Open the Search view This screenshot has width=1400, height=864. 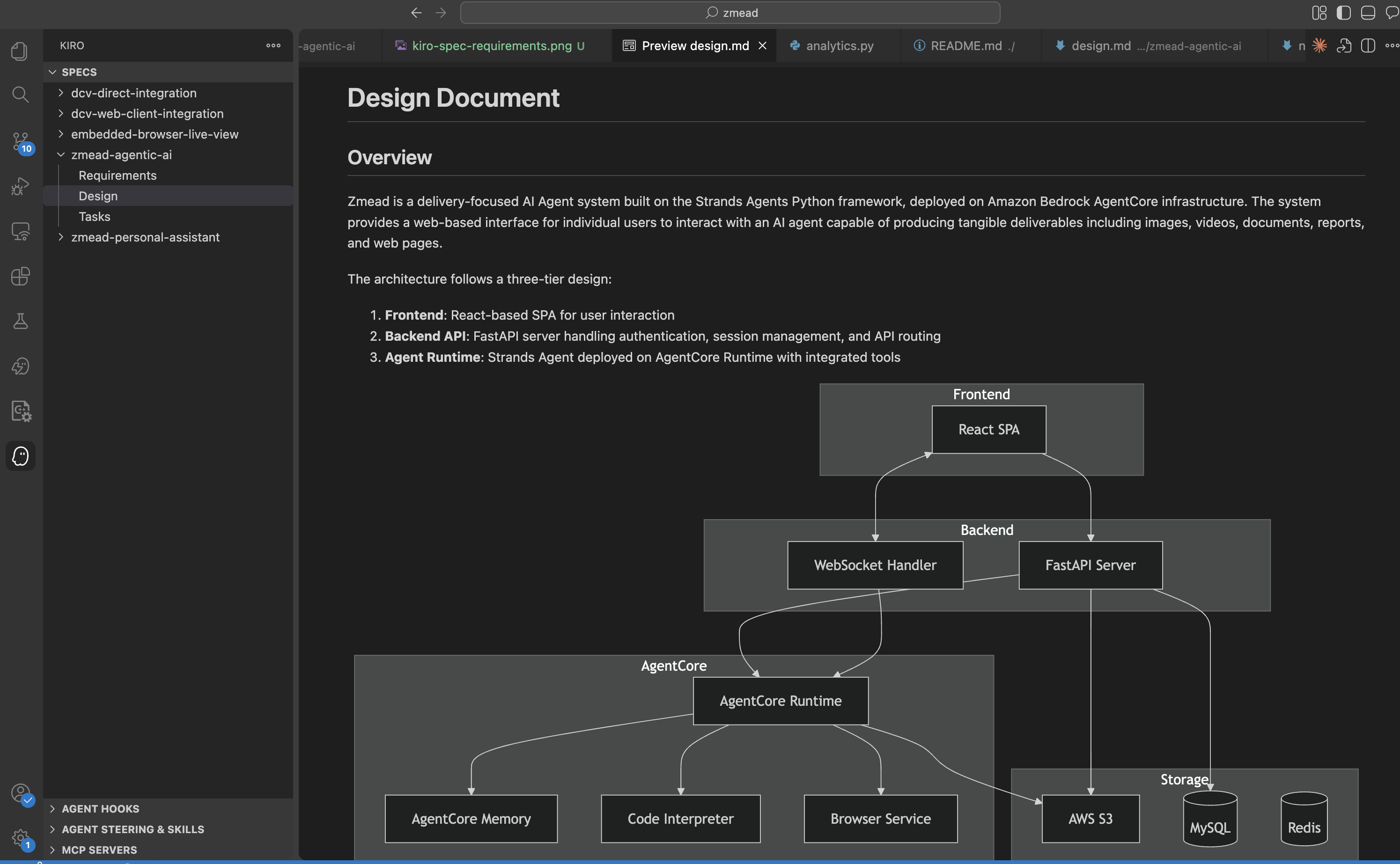point(20,94)
